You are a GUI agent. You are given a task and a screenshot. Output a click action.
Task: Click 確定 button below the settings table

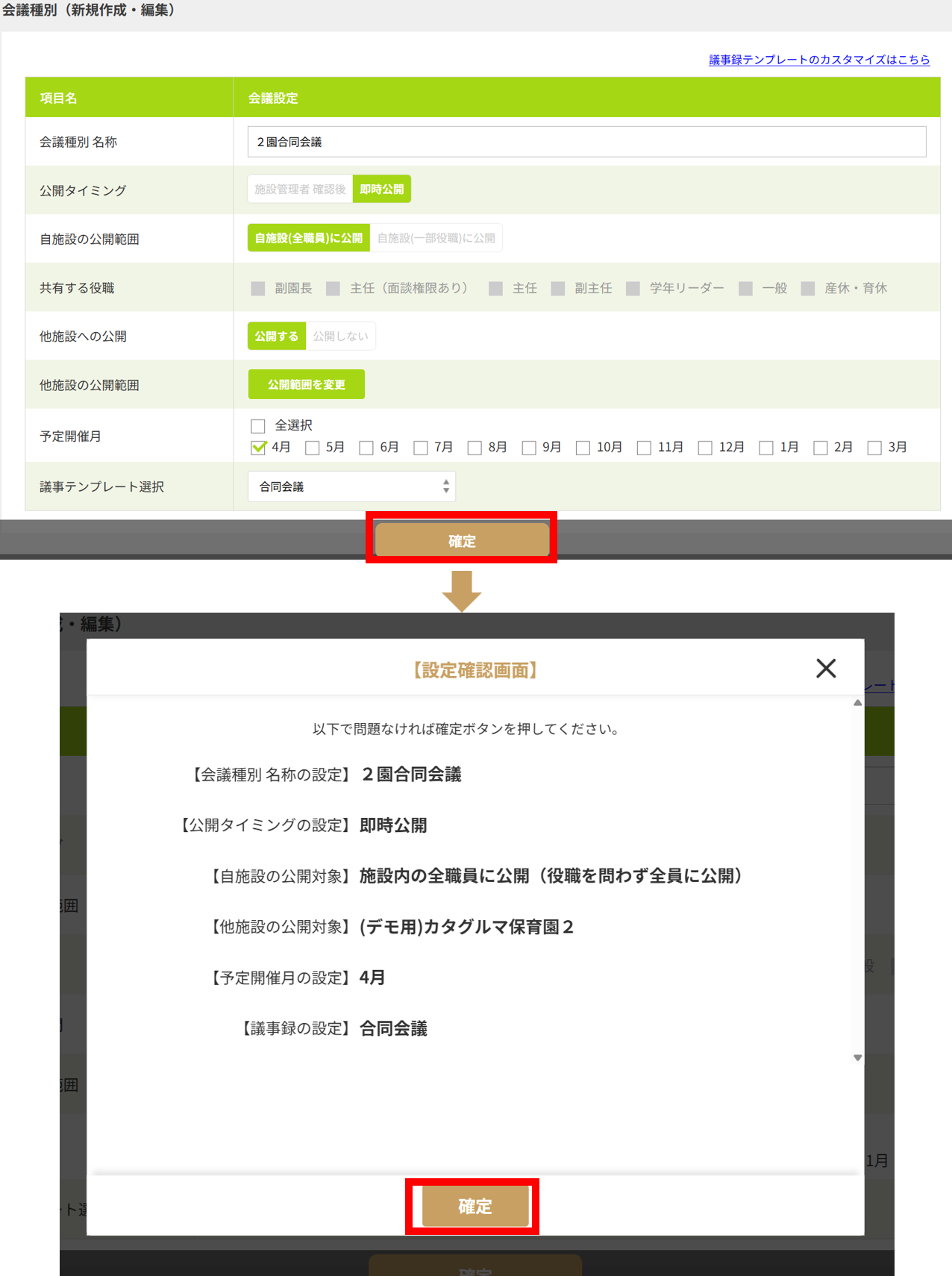pyautogui.click(x=462, y=540)
